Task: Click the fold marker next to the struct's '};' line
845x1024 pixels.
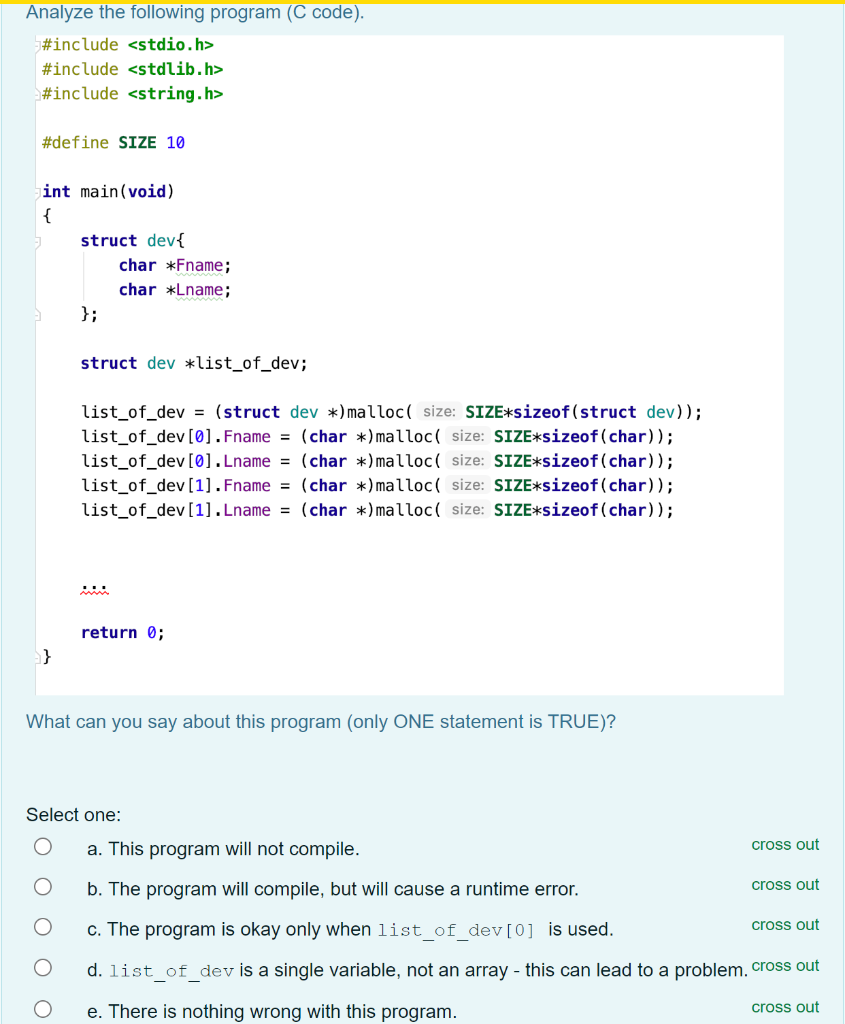Action: pos(36,313)
